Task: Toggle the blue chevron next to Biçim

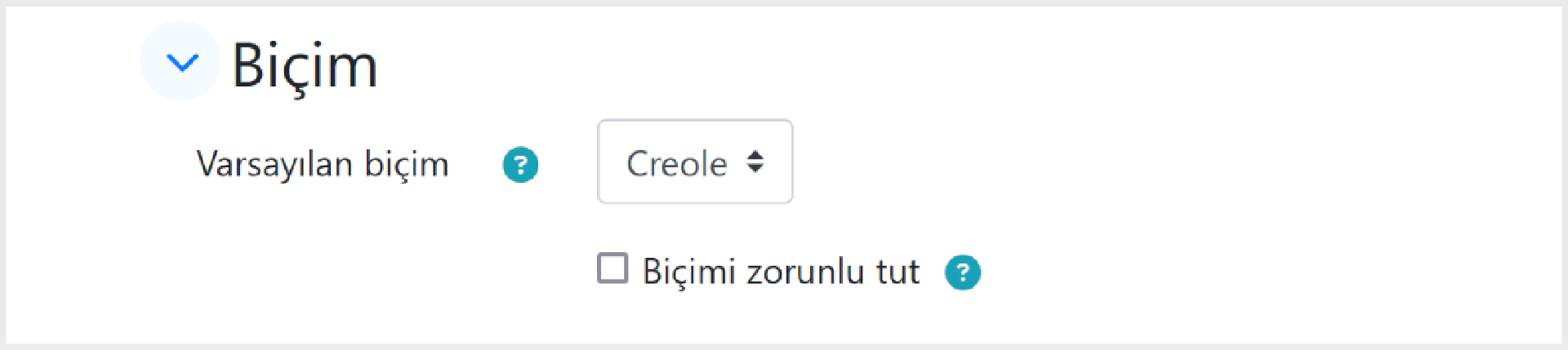Action: [180, 61]
